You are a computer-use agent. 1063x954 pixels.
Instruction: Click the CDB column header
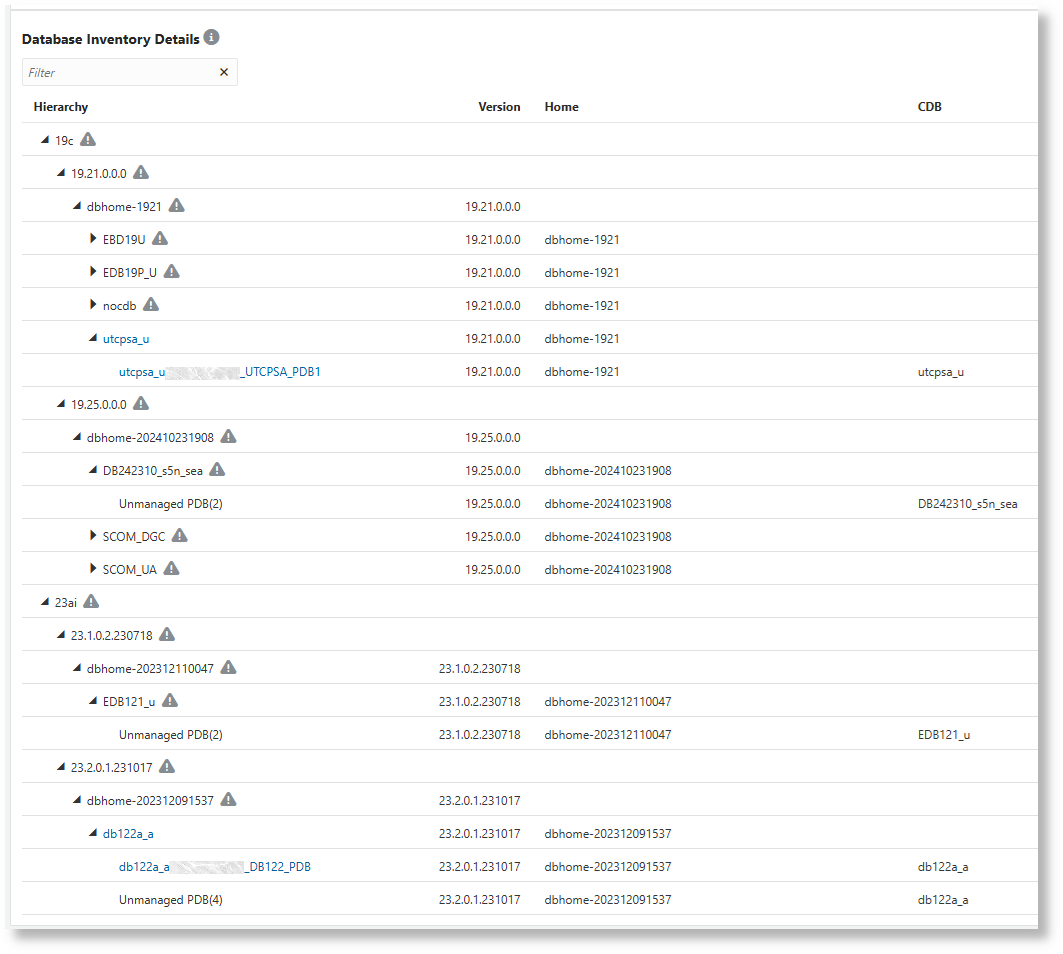pyautogui.click(x=929, y=106)
